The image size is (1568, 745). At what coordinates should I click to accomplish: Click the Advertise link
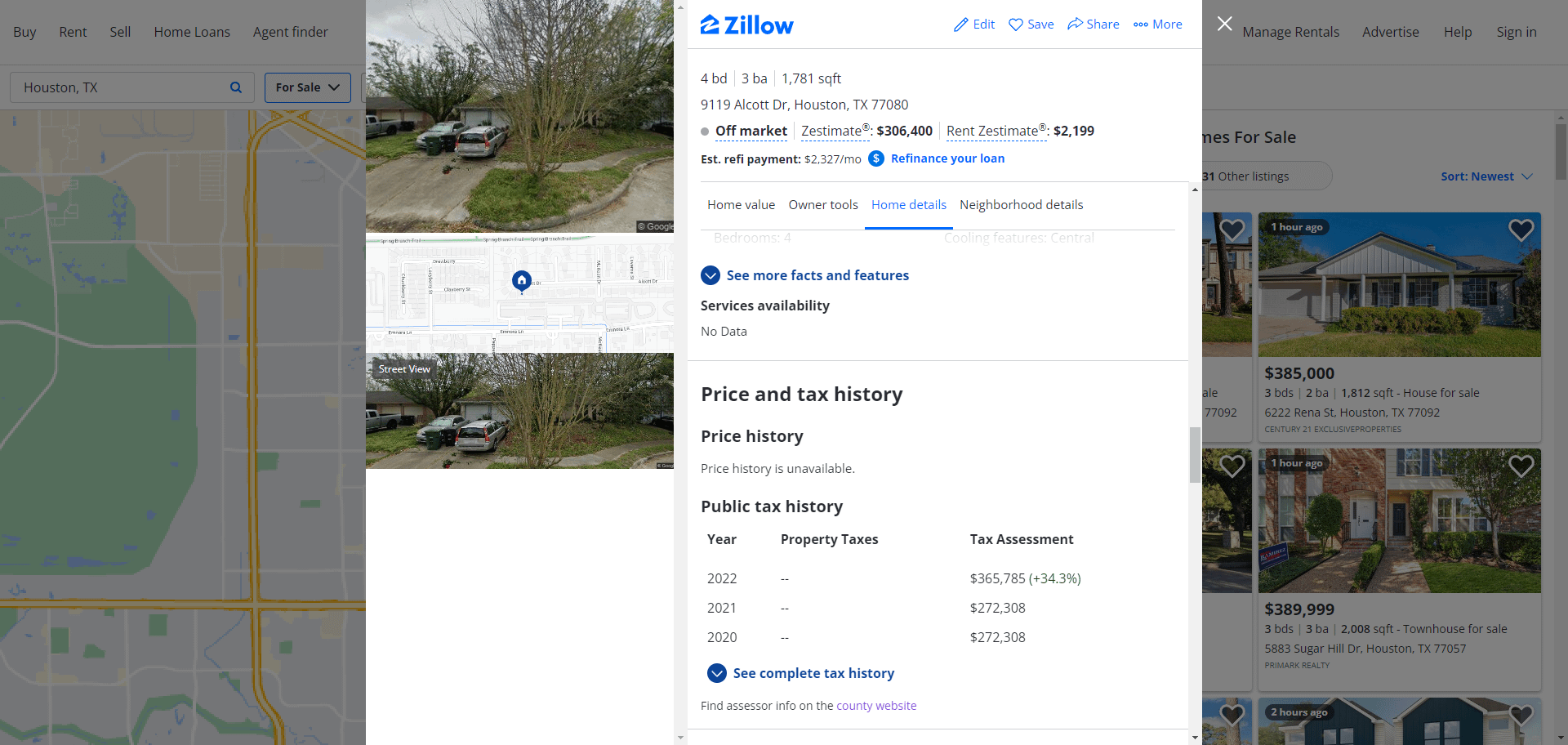pyautogui.click(x=1391, y=32)
